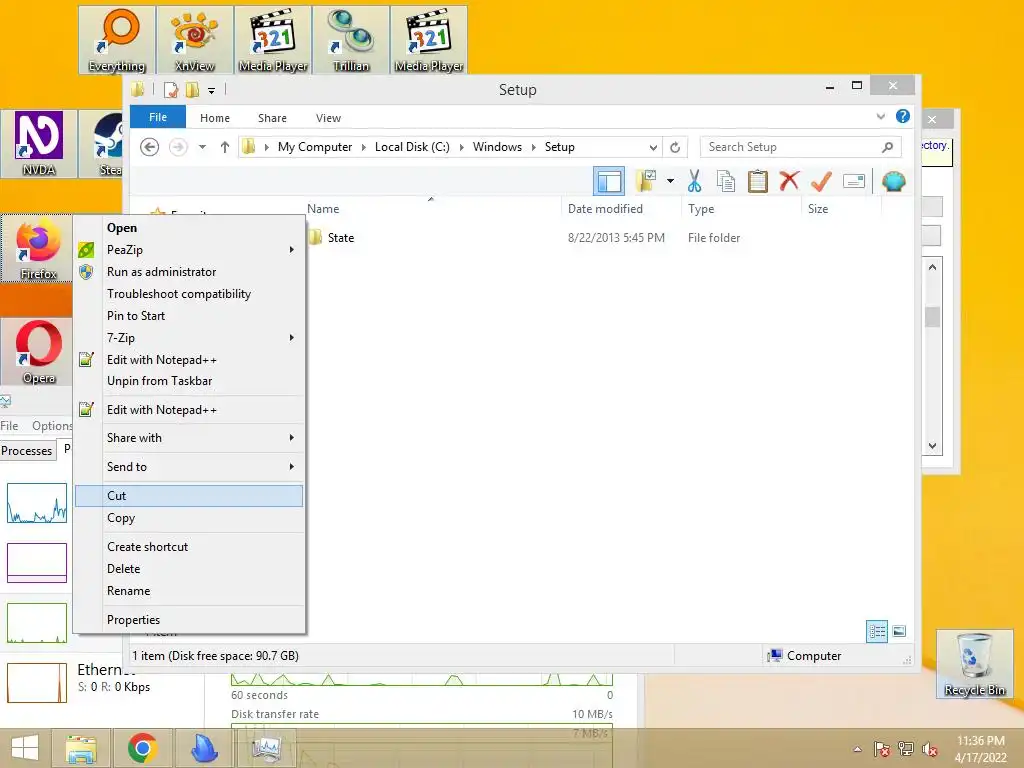Open Chrome from the taskbar
The width and height of the screenshot is (1024, 768).
[142, 748]
